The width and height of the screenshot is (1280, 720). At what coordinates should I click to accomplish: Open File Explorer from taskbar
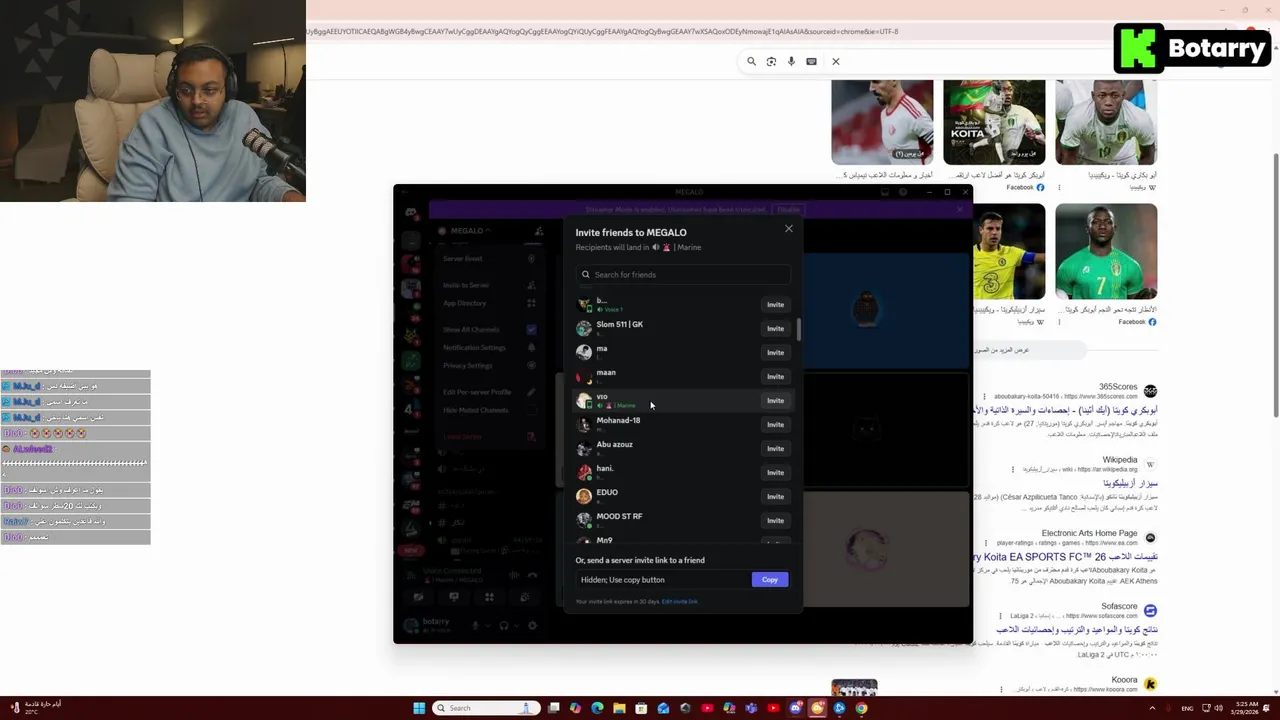pos(619,708)
